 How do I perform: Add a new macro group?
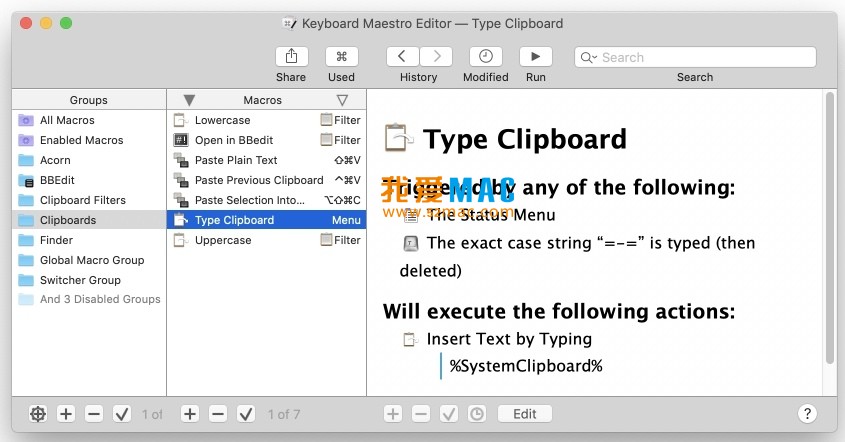pos(66,414)
